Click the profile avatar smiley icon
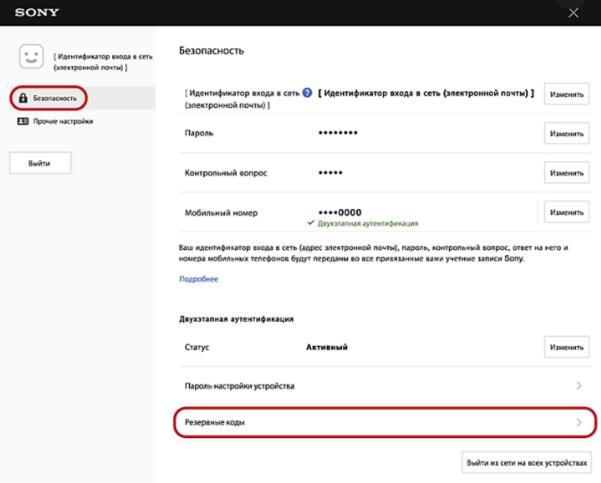The height and width of the screenshot is (483, 601). [x=32, y=58]
